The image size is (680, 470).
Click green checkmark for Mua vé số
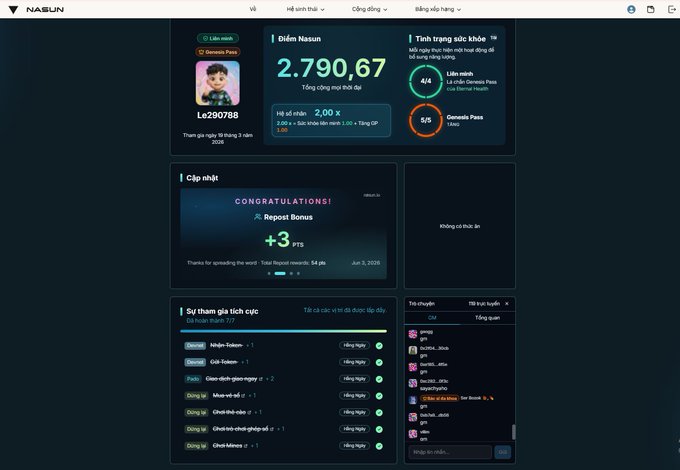click(379, 396)
